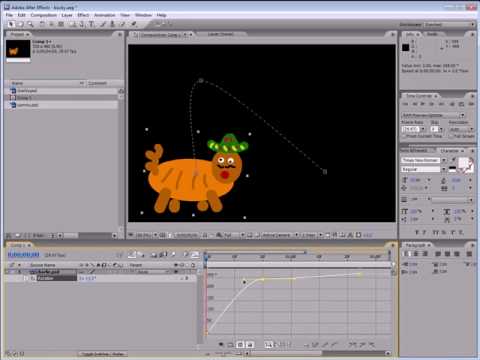480x360 pixels.
Task: Select the end keyframe of motion path
Action: click(325, 172)
